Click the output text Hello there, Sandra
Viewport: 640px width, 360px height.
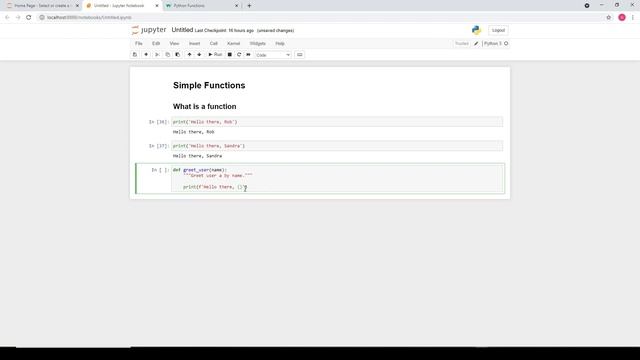(x=198, y=156)
